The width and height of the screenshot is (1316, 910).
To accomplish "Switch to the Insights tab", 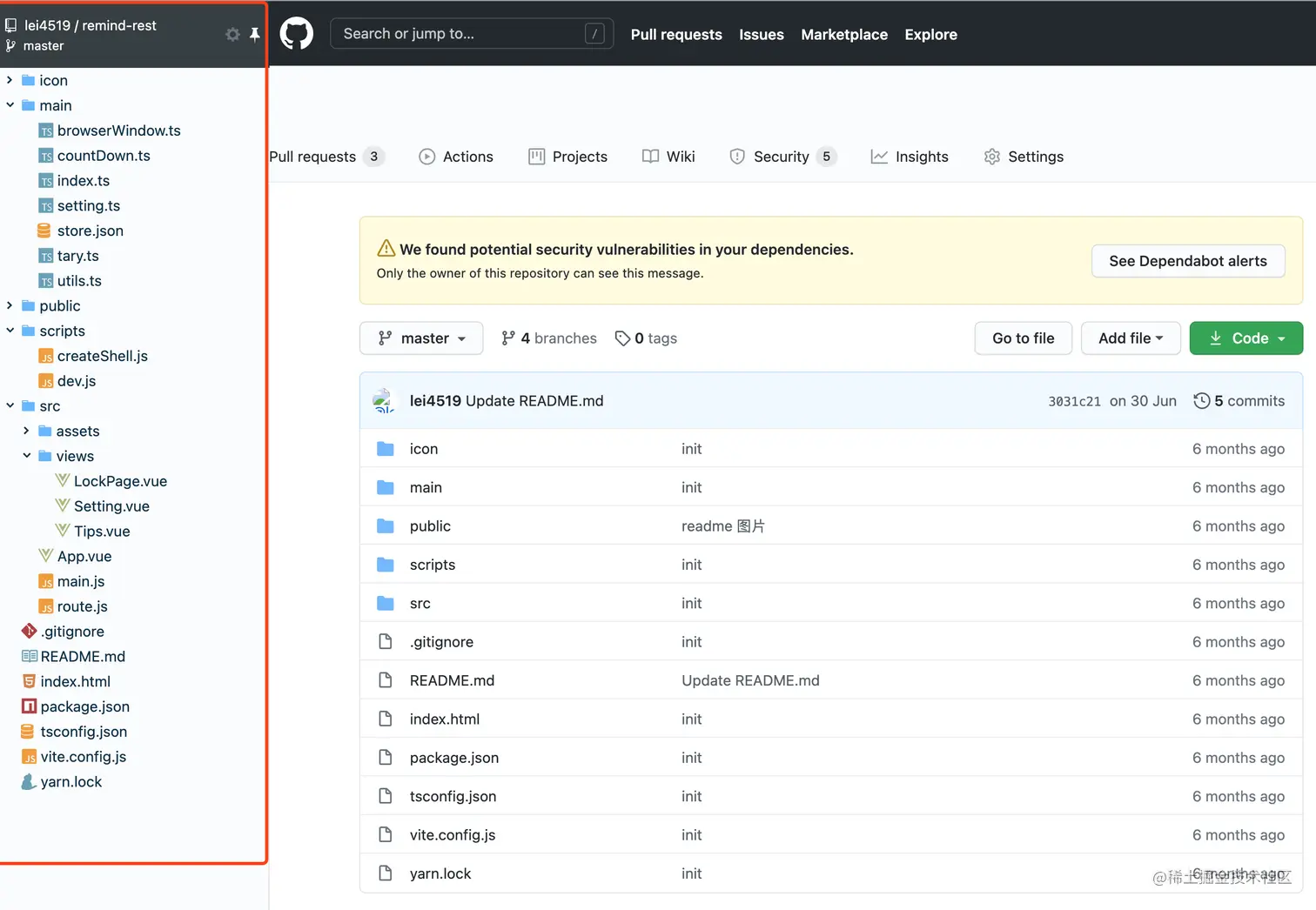I will tap(910, 157).
